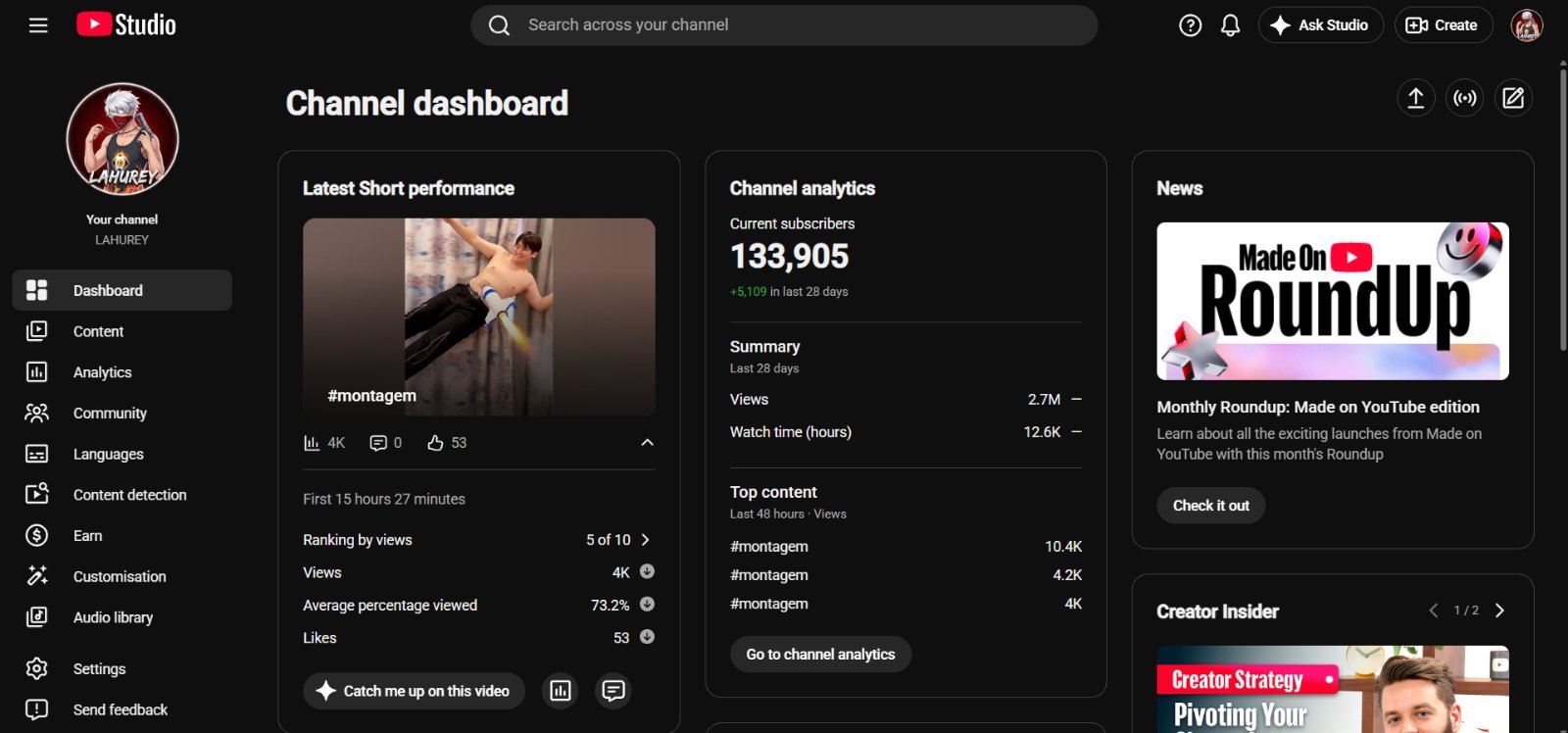The height and width of the screenshot is (733, 1568).
Task: Click the Go live broadcast icon
Action: [1465, 98]
